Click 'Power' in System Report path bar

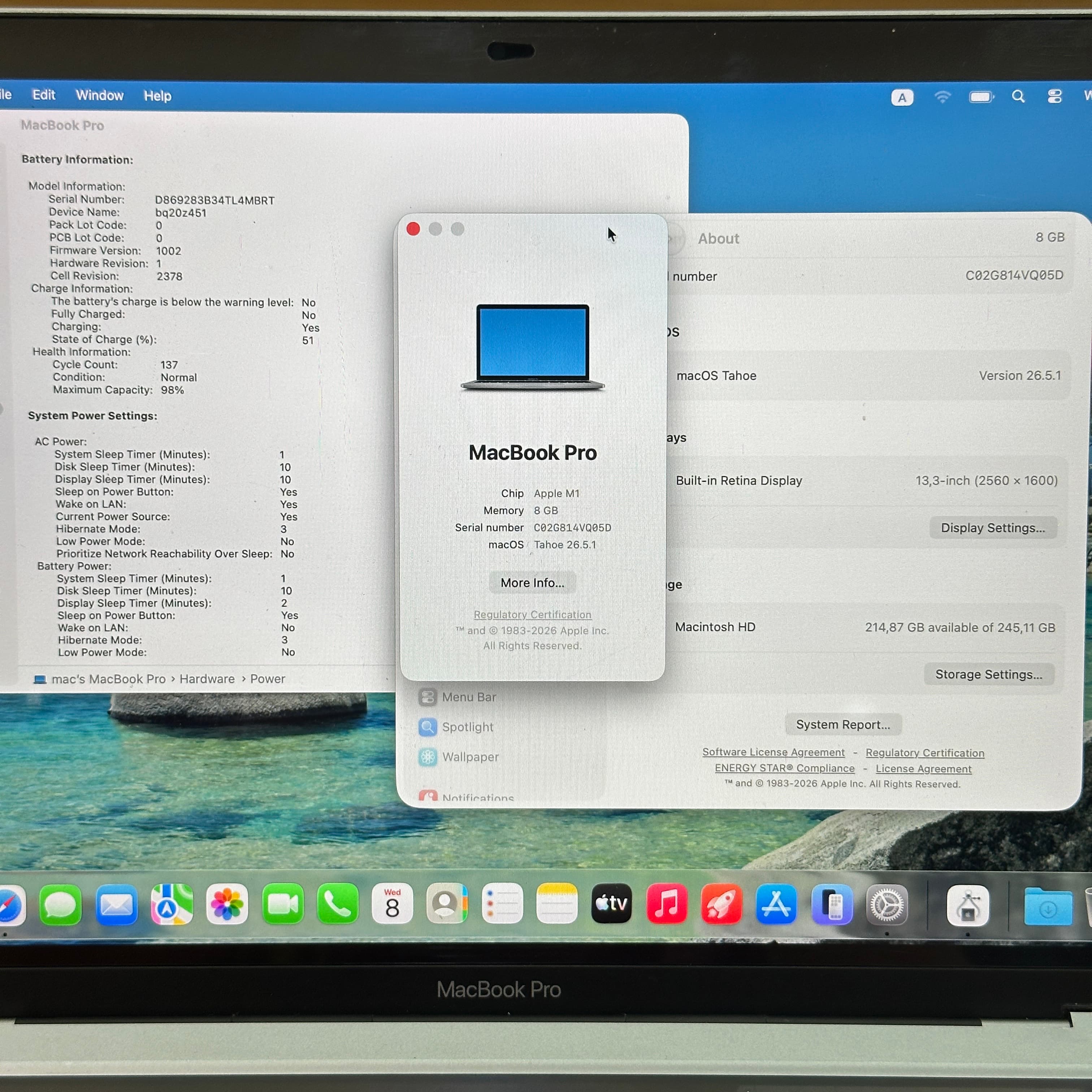pos(267,679)
